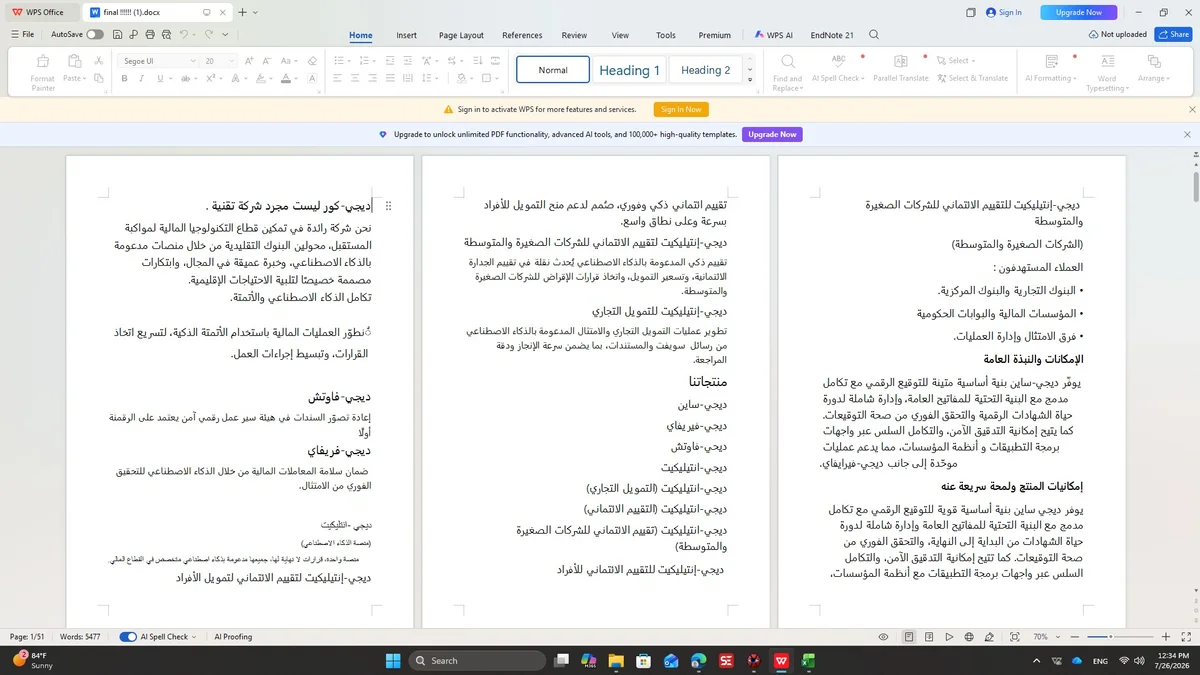Decrease font size with A- icon
This screenshot has height=675, width=1200.
click(x=266, y=61)
